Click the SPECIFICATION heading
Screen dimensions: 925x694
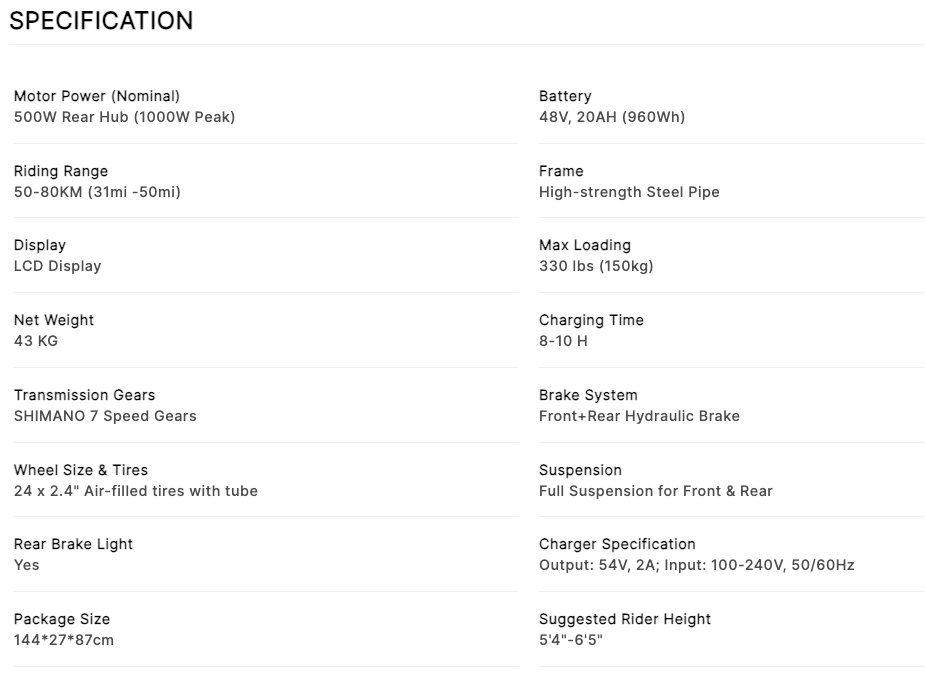[101, 21]
